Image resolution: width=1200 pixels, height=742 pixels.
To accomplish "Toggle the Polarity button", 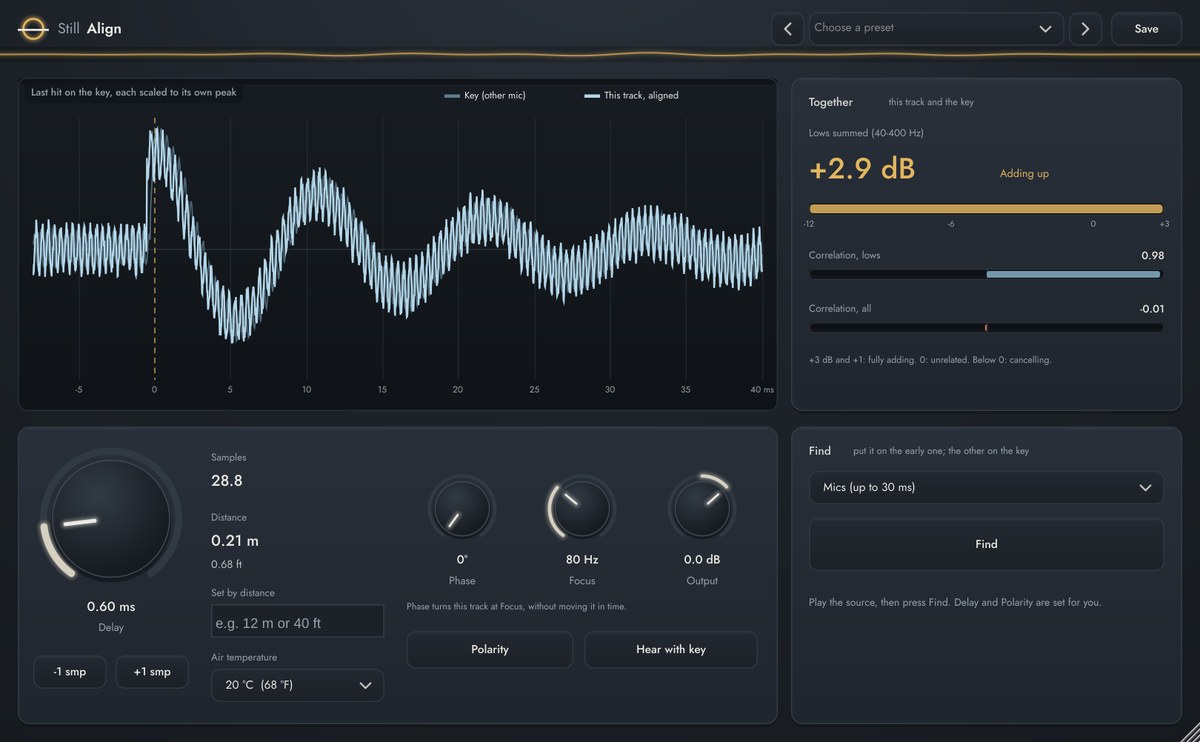I will [490, 650].
